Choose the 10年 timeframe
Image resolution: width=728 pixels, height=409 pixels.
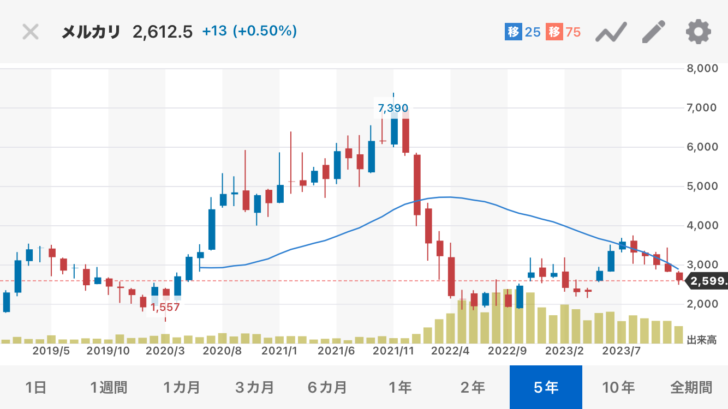[x=619, y=387]
